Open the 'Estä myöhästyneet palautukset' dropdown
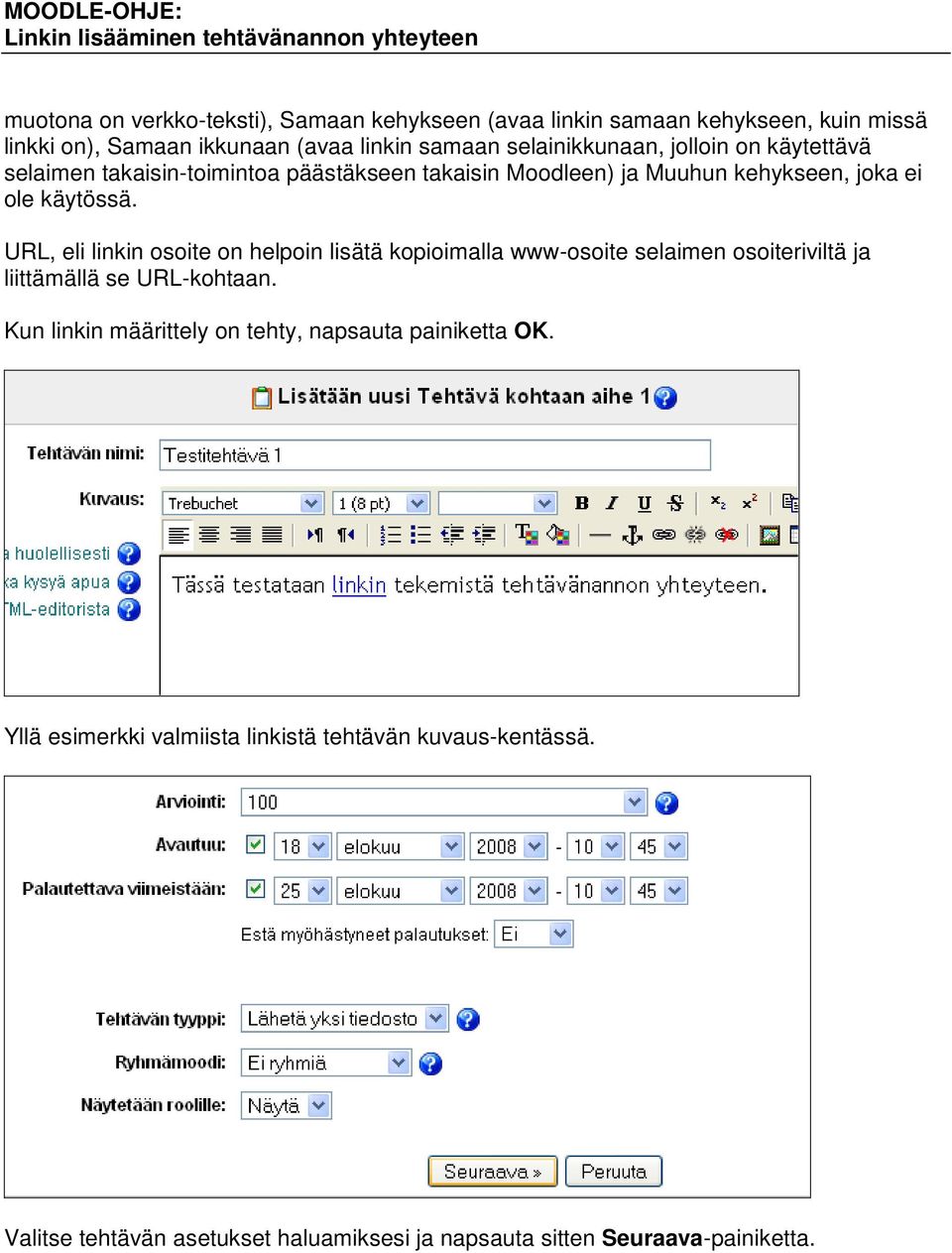The image size is (952, 1253). coord(534,934)
